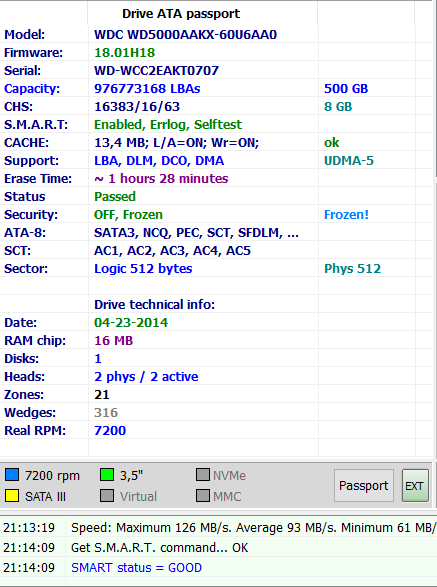Select Erase Time ~ 1 hours 28 minutes

click(161, 179)
